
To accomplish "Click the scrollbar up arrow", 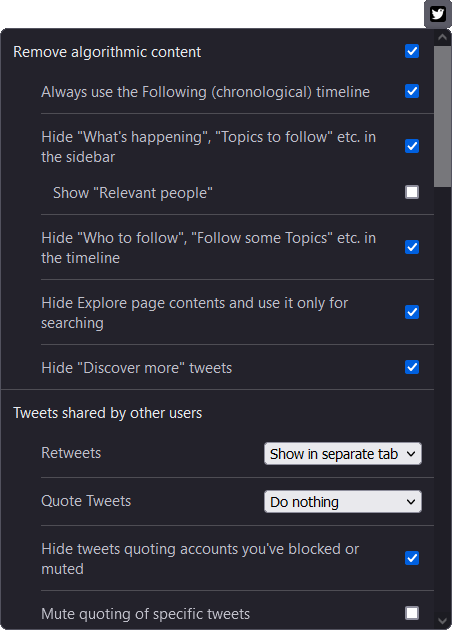I will coord(443,37).
